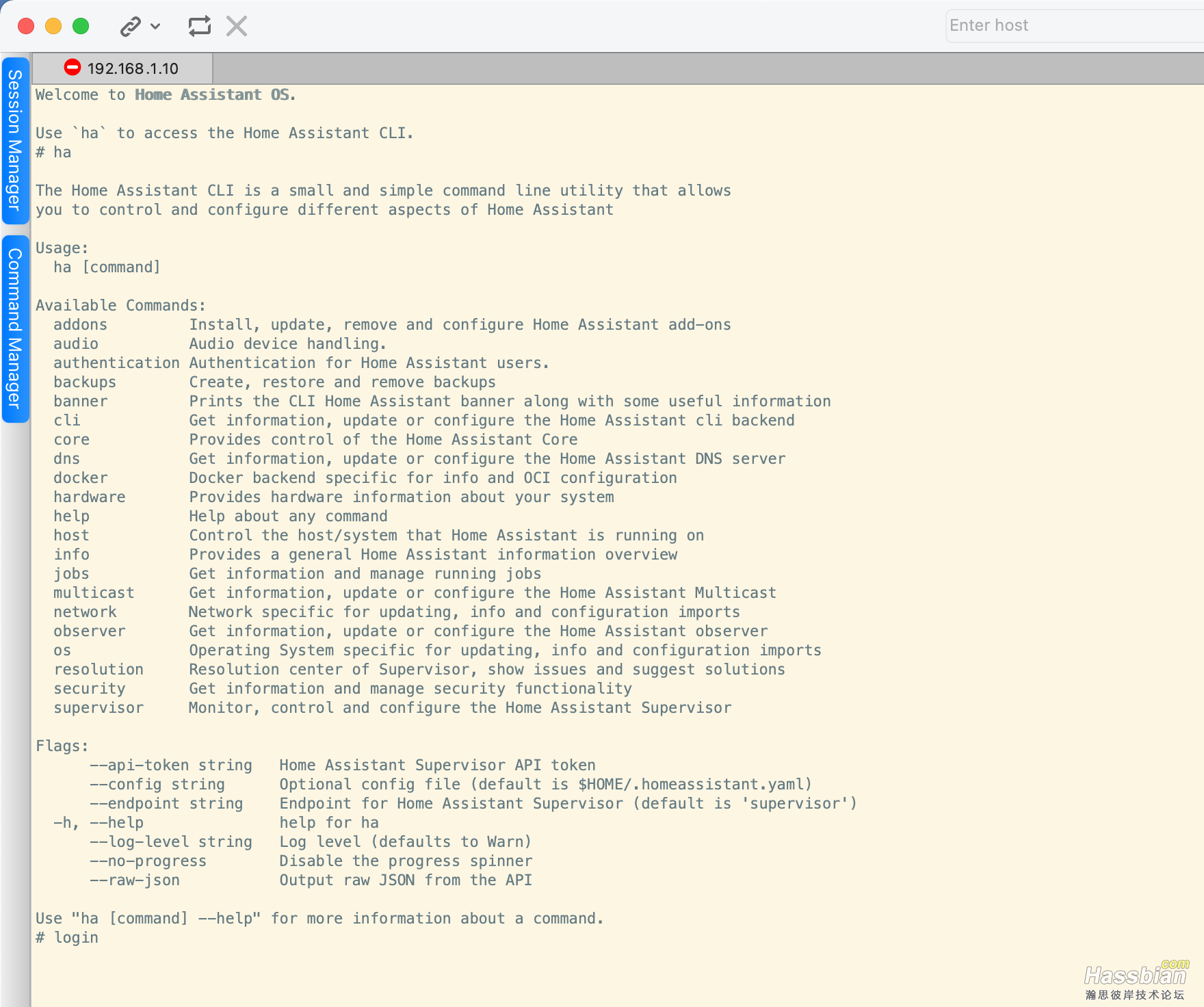Click the 'banner' command text
This screenshot has height=1007, width=1204.
coord(81,402)
